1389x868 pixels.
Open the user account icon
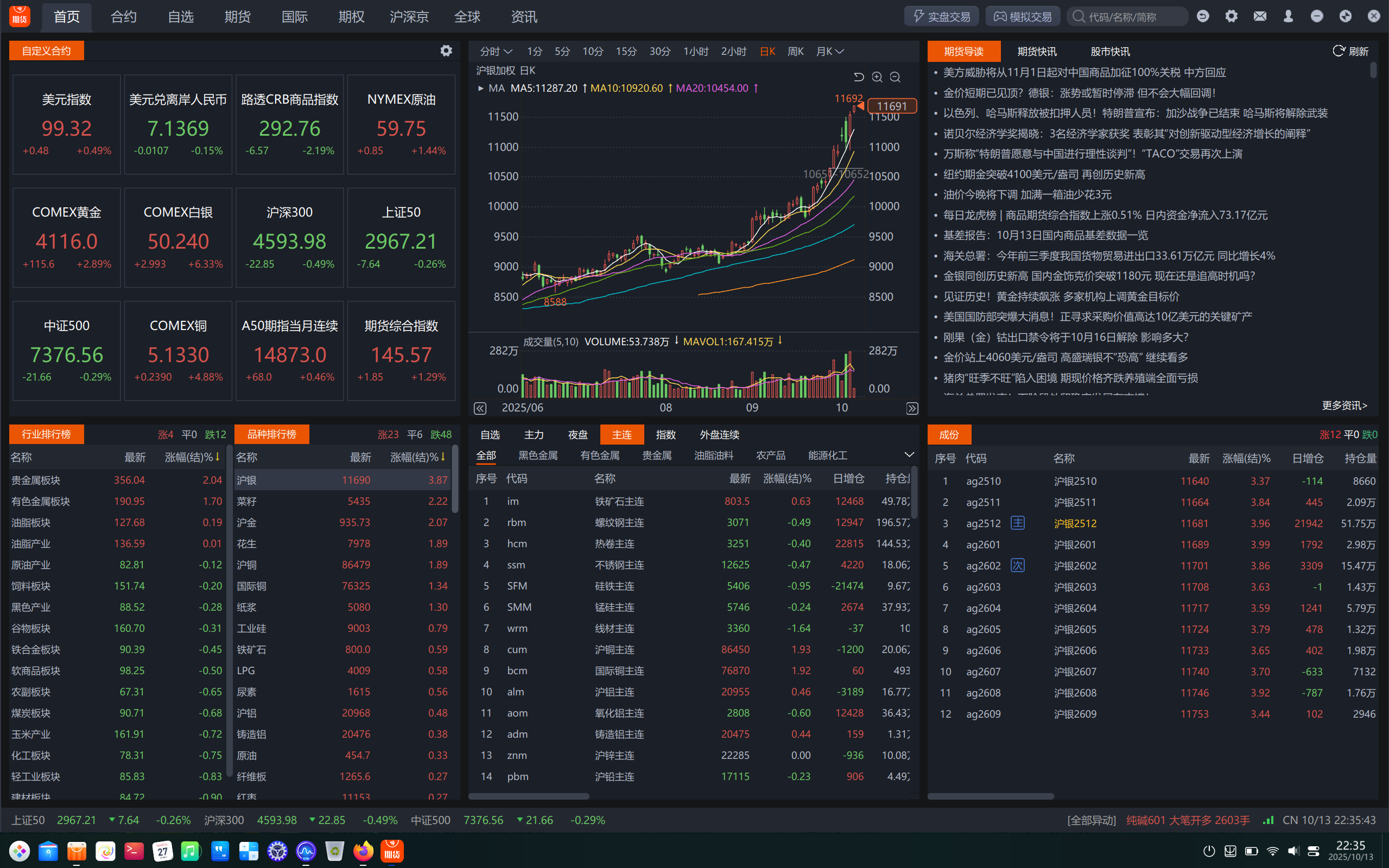(1289, 17)
